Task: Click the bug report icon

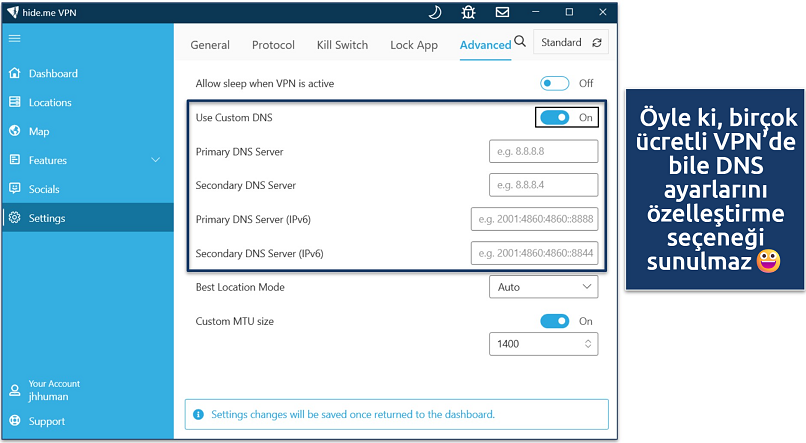Action: [470, 13]
